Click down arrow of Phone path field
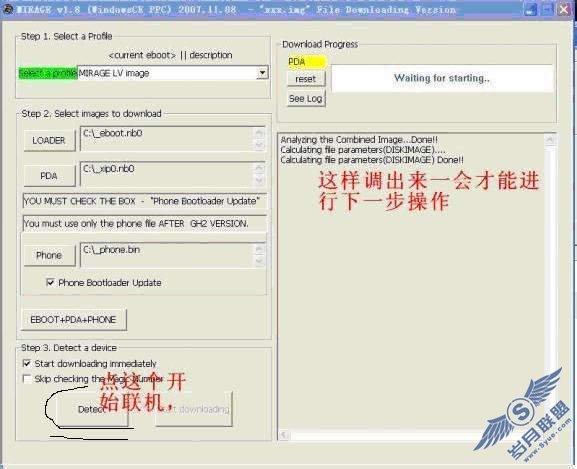Image resolution: width=577 pixels, height=469 pixels. [259, 261]
